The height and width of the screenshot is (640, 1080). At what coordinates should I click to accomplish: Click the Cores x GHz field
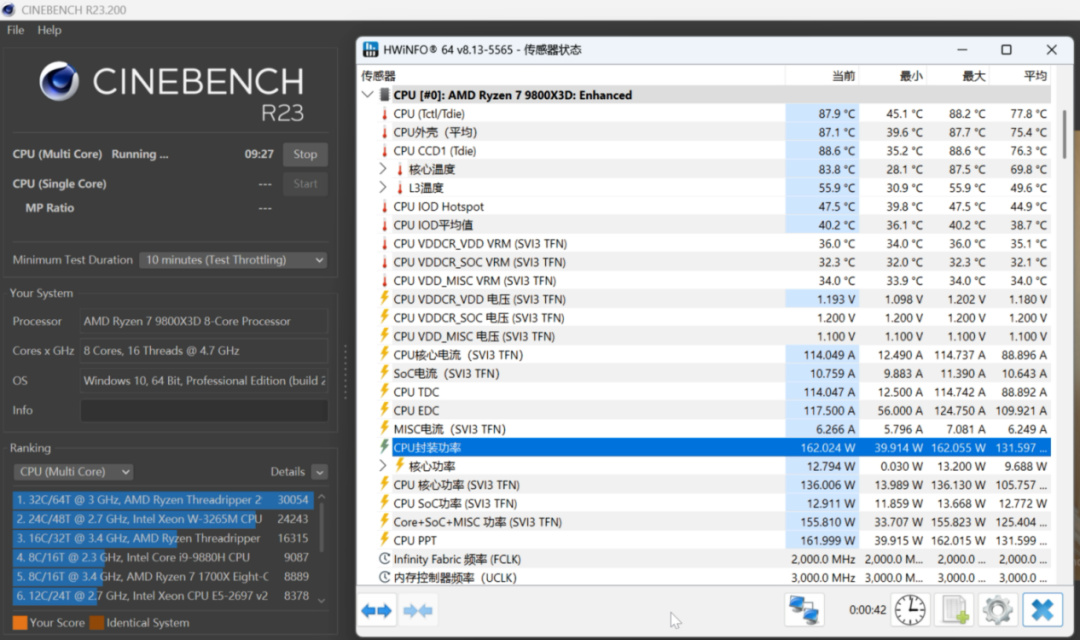coord(204,351)
